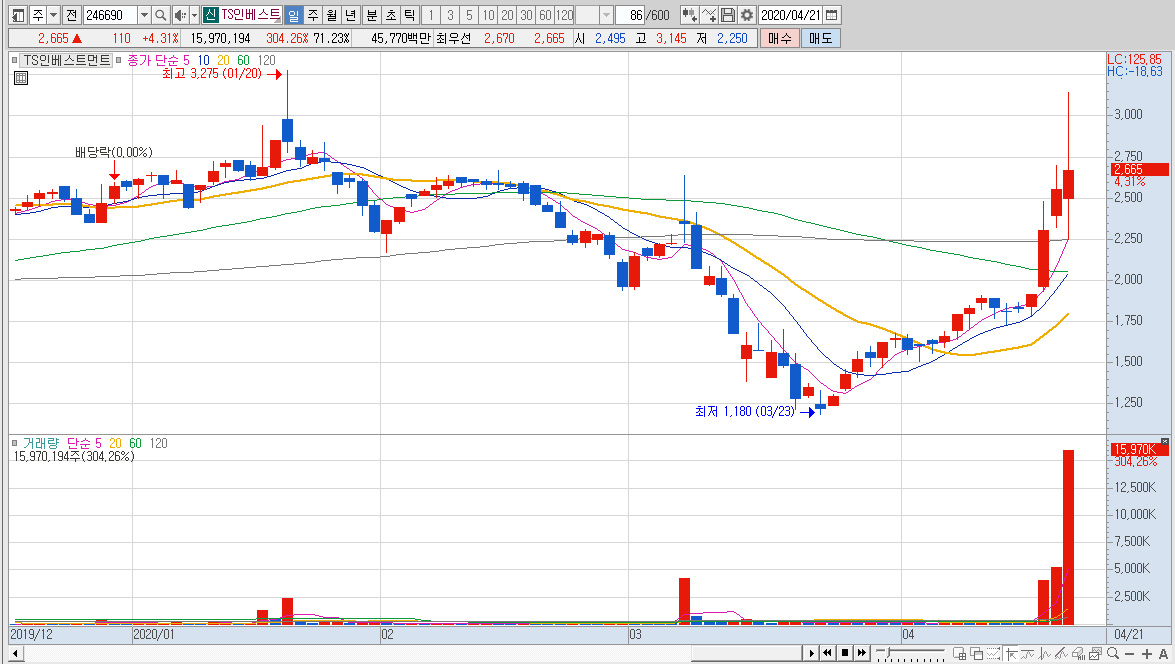
Task: Click the speaker sound icon in the top toolbar
Action: coord(180,15)
